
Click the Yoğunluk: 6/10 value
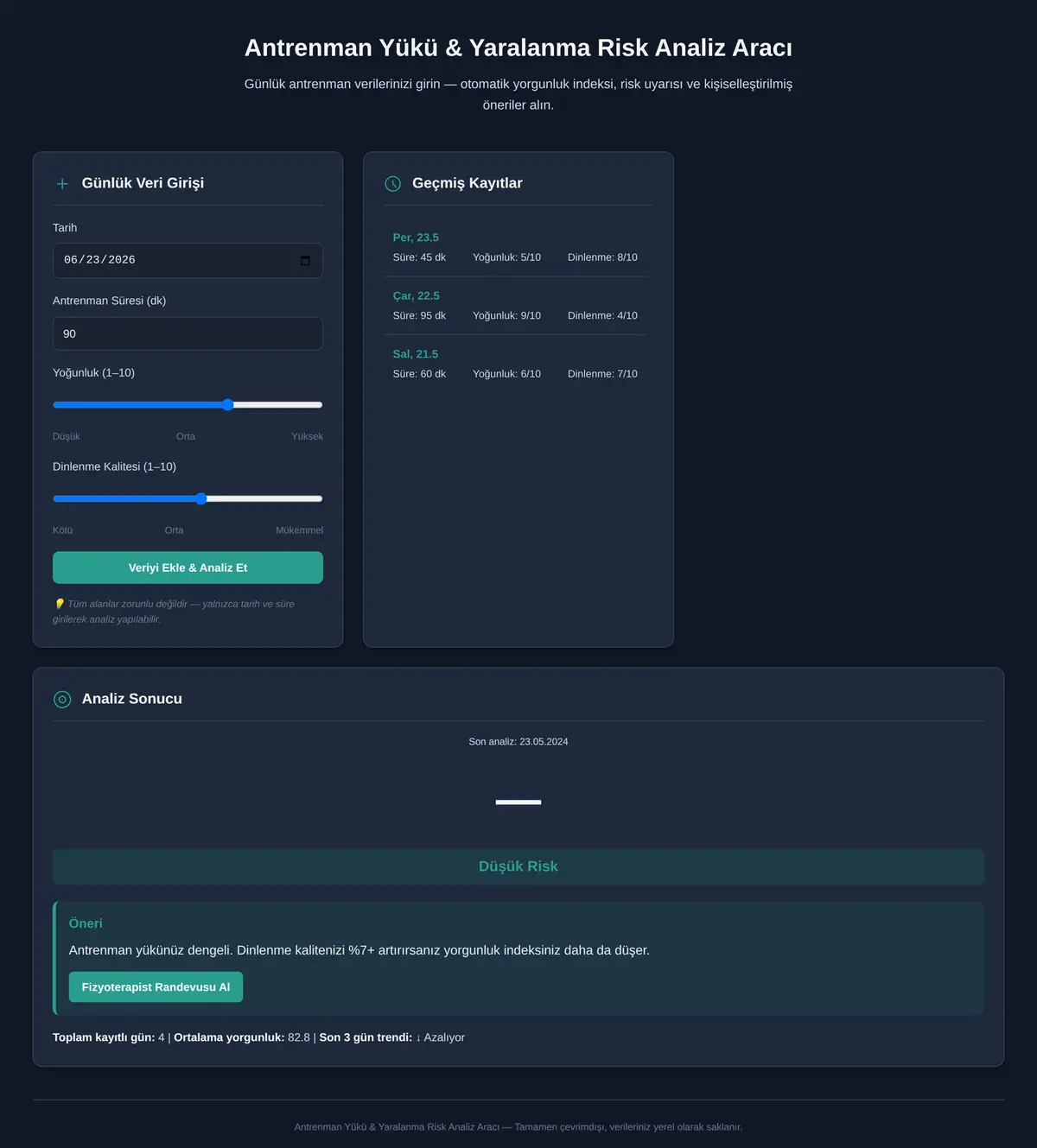point(506,374)
